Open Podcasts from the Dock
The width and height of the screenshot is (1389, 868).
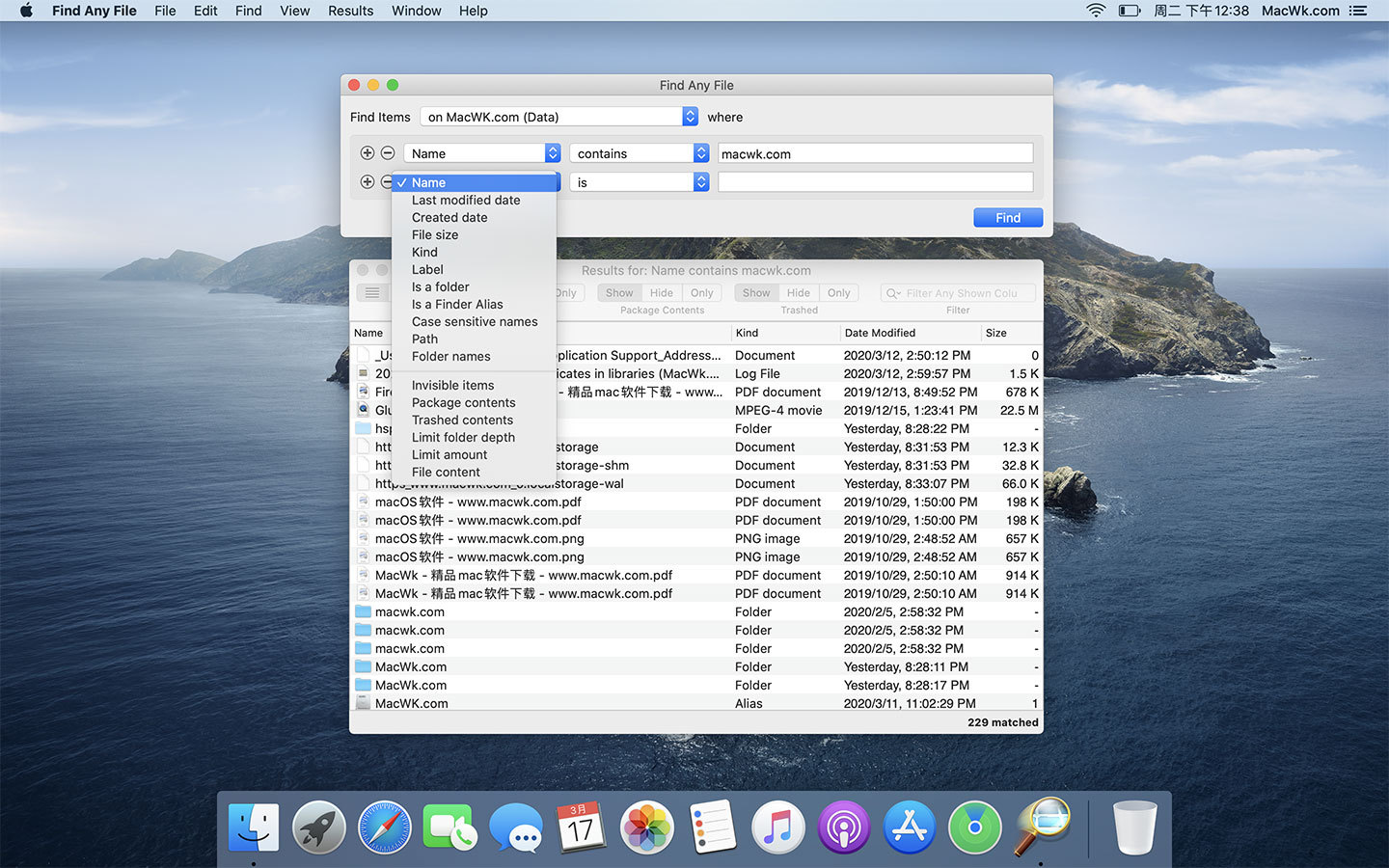tap(844, 827)
